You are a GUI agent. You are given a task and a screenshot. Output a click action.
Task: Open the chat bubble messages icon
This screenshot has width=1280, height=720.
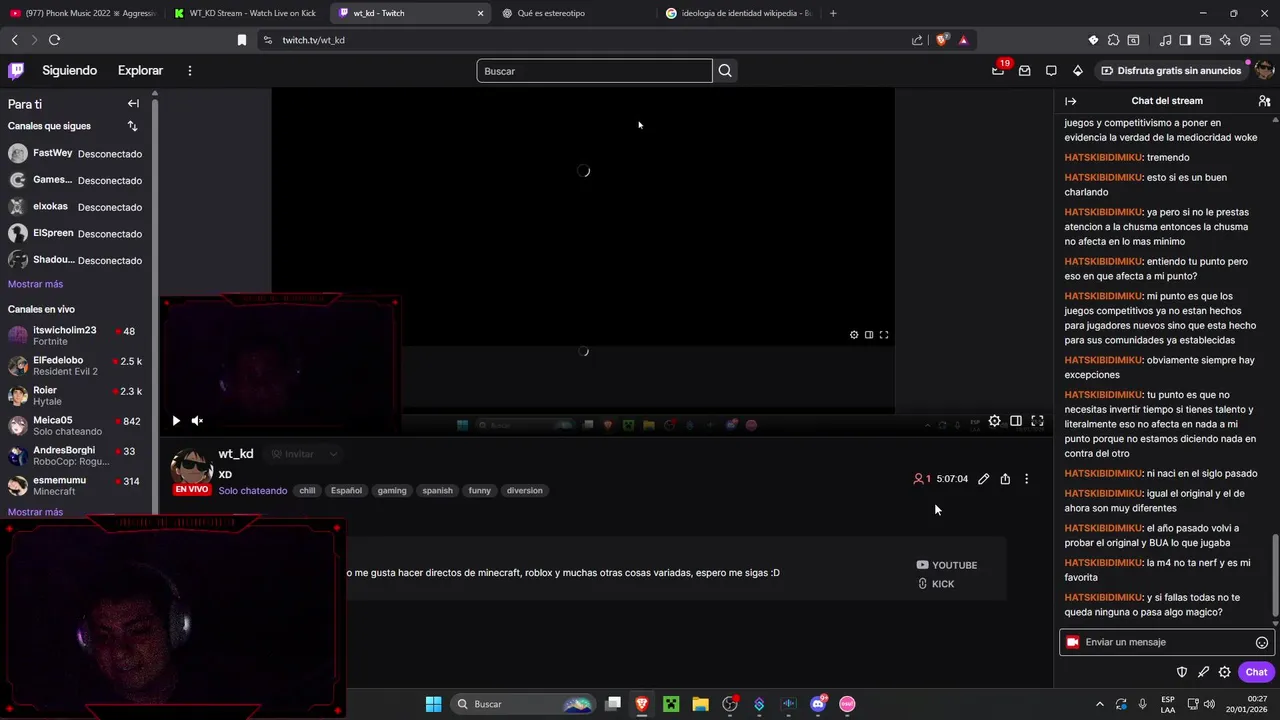pos(1051,71)
